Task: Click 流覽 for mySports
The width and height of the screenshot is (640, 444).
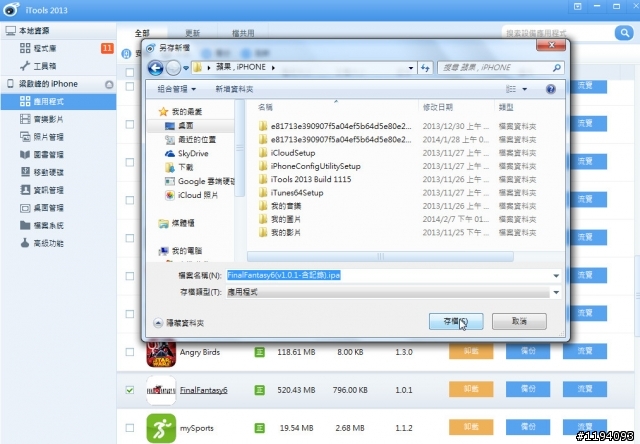Action: [x=584, y=427]
